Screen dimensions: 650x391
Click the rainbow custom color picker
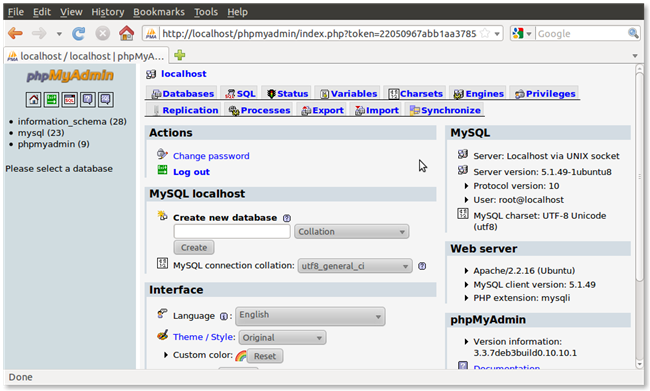[x=240, y=356]
